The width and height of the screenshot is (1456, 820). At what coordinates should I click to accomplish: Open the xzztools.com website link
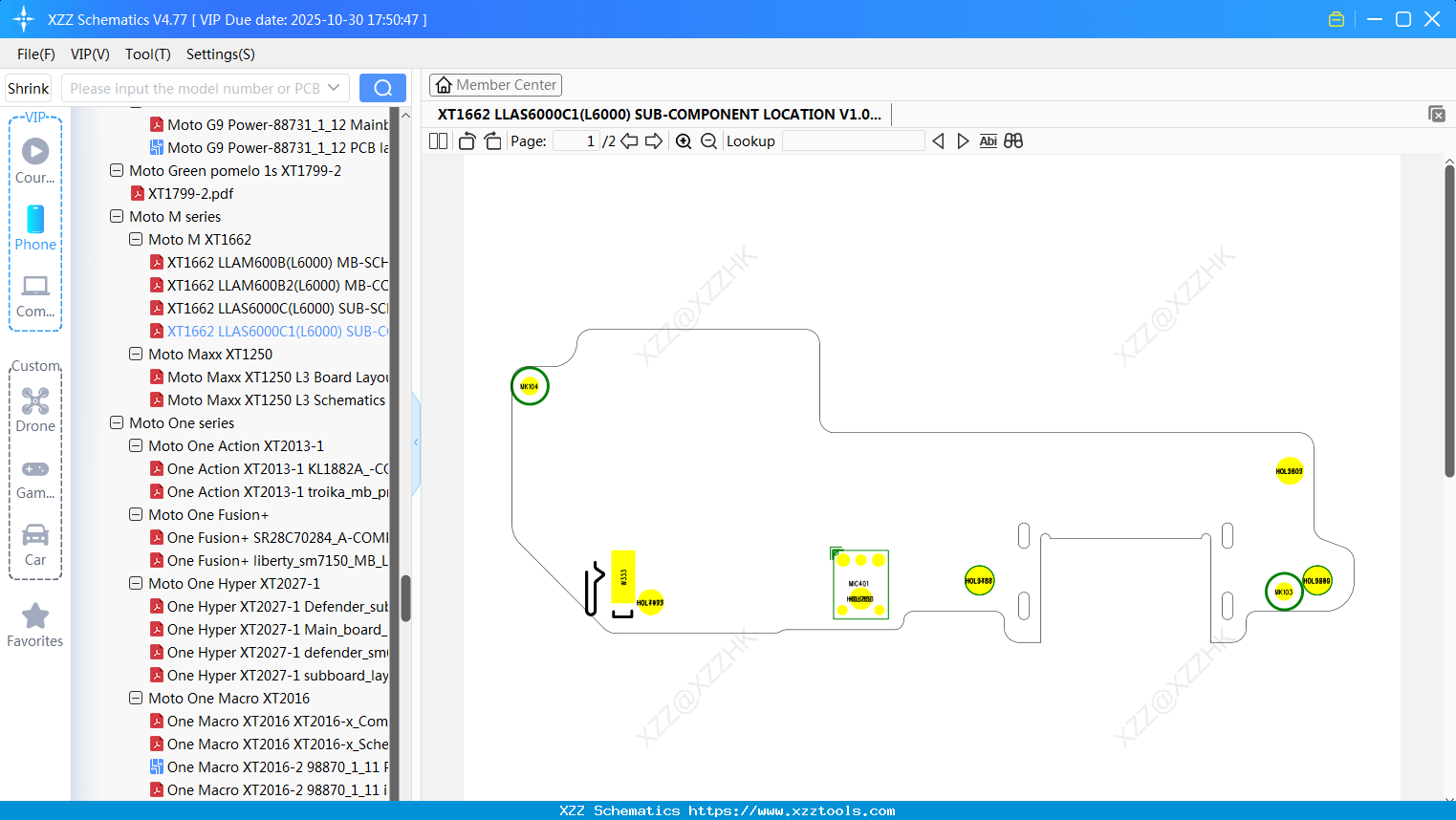click(792, 810)
